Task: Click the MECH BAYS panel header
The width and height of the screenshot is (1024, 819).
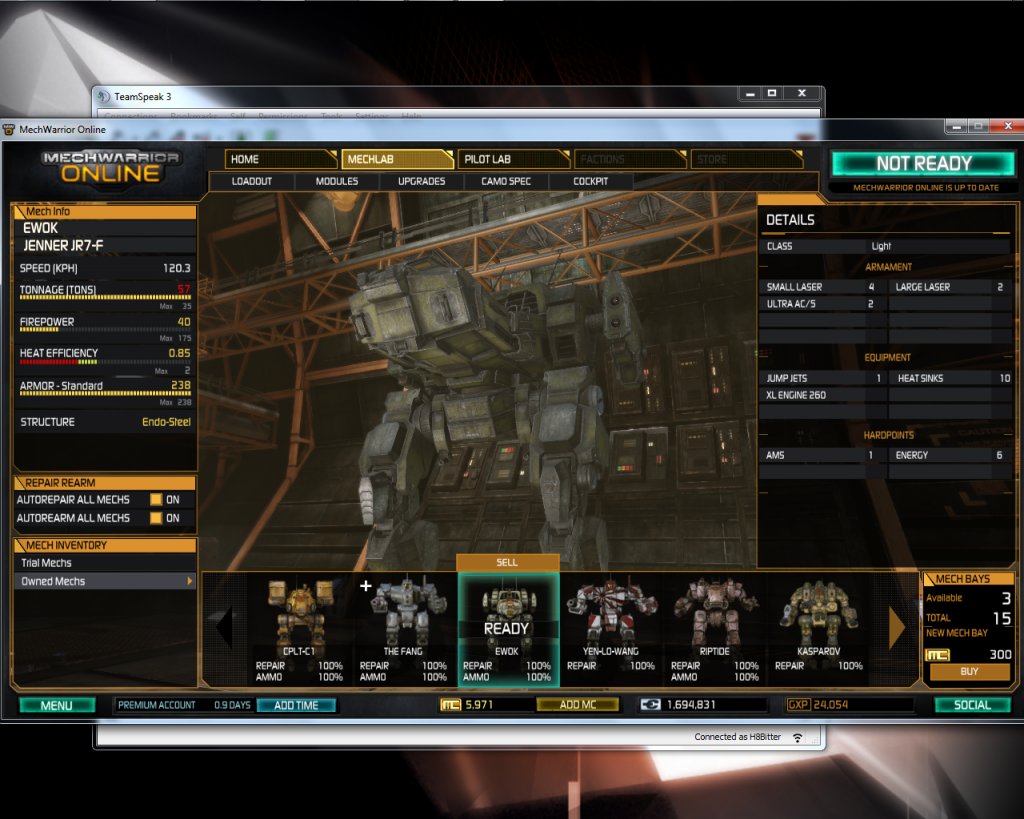Action: pyautogui.click(x=968, y=579)
